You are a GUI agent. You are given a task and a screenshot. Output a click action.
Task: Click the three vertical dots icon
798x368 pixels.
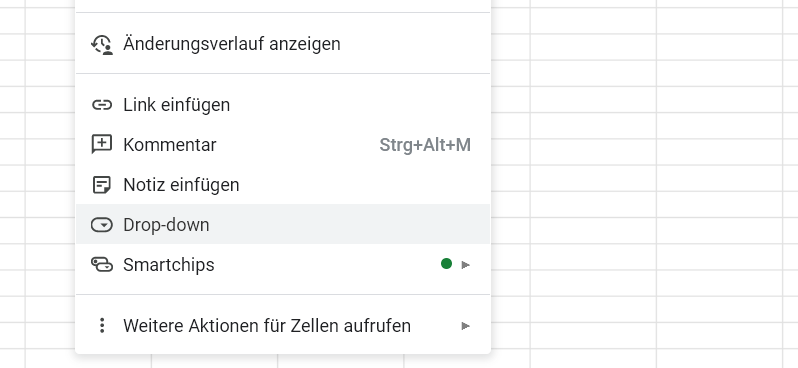pyautogui.click(x=102, y=325)
